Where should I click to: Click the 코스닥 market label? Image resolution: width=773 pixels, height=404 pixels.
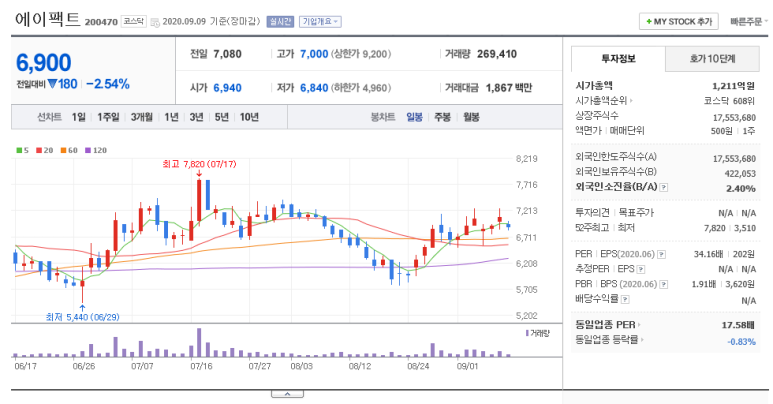(134, 21)
